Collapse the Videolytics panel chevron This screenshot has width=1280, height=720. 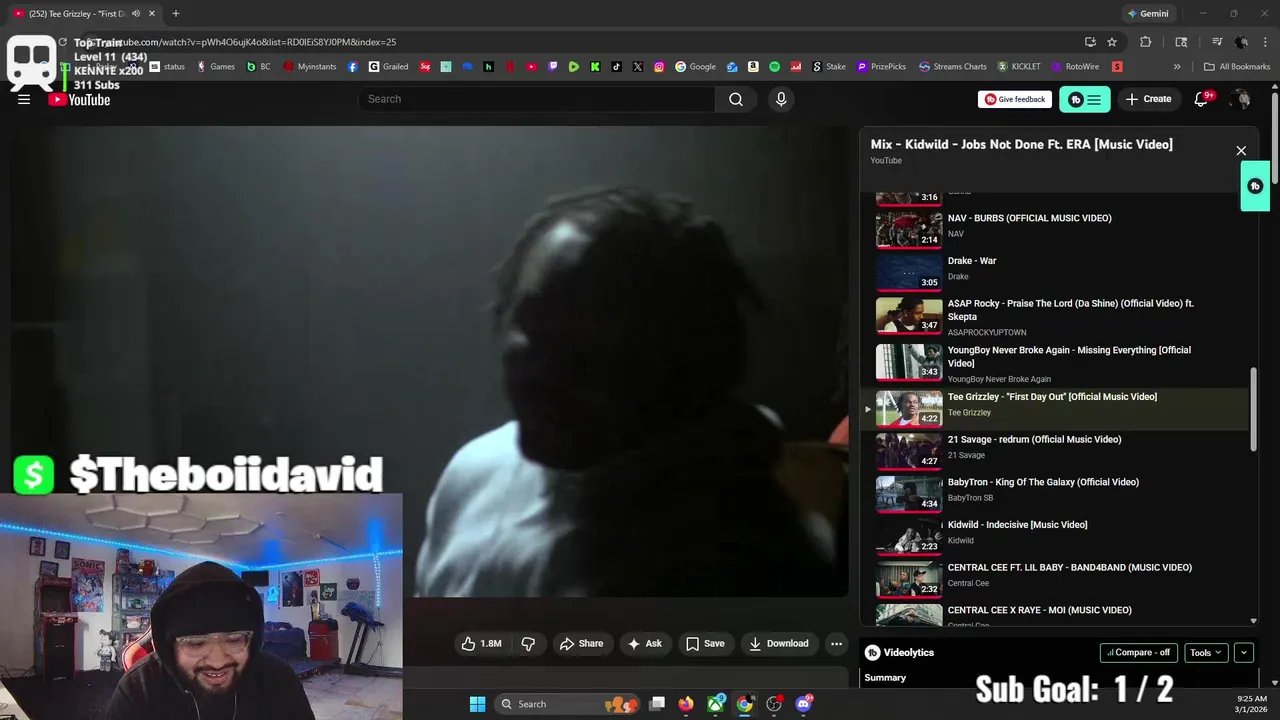[1244, 652]
